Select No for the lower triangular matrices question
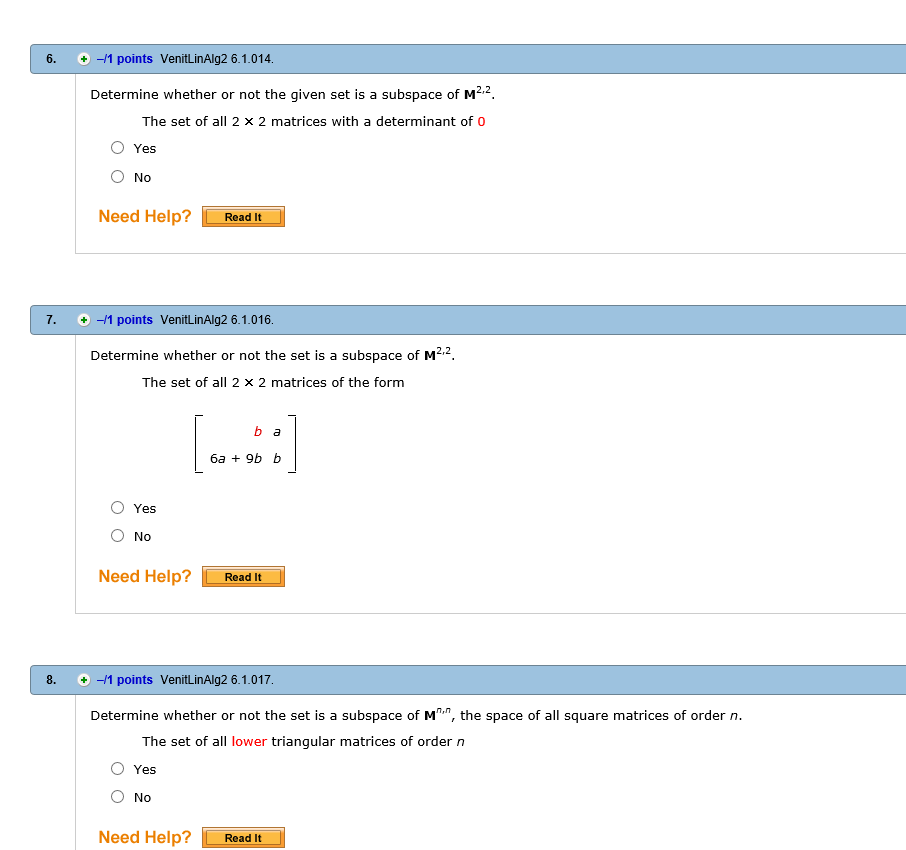The height and width of the screenshot is (850, 906). 117,796
